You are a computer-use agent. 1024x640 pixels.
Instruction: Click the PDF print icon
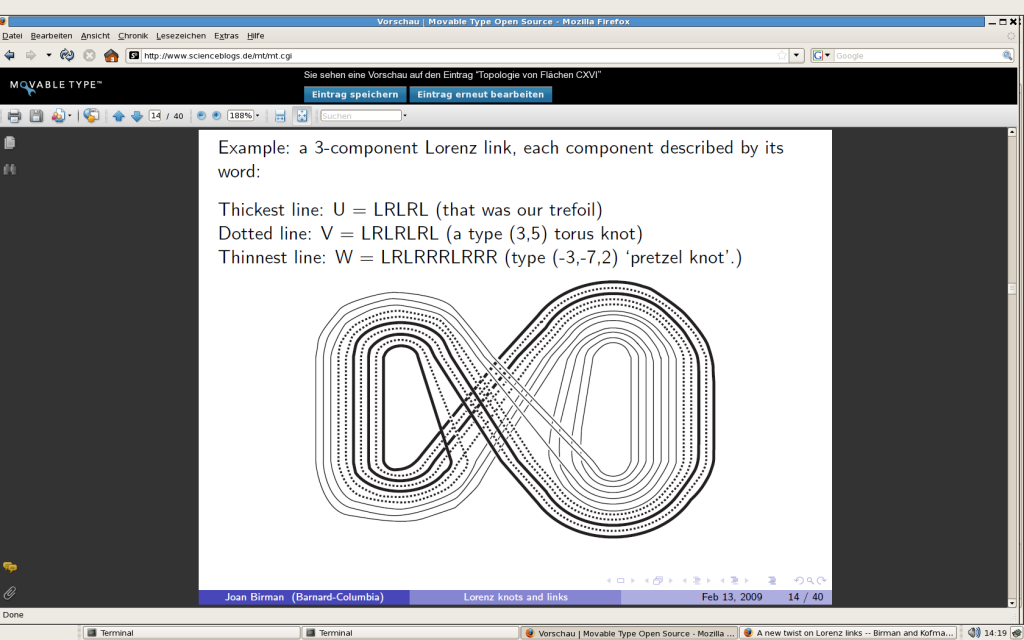point(14,116)
